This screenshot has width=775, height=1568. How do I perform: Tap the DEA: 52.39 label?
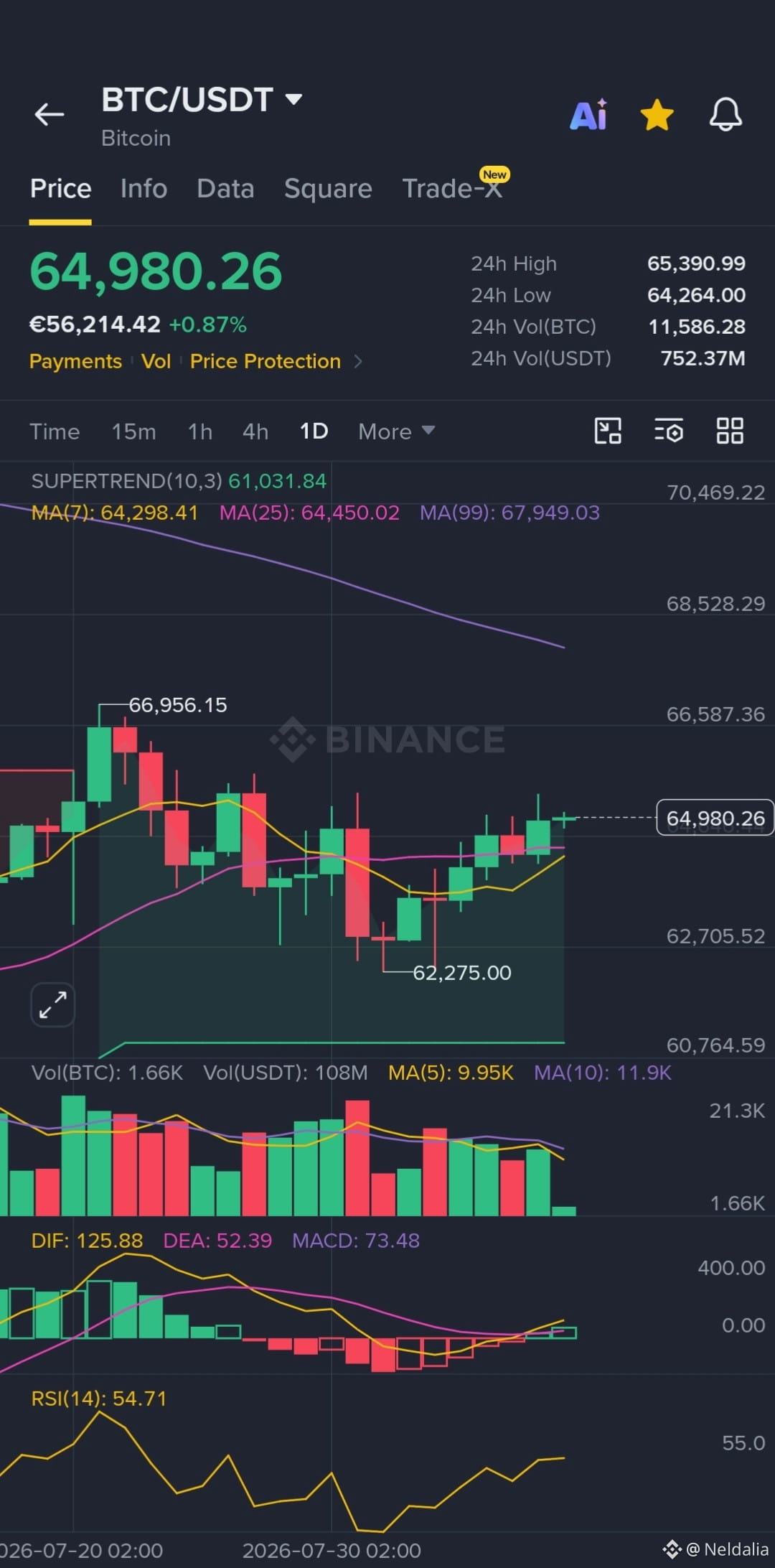[x=217, y=1241]
